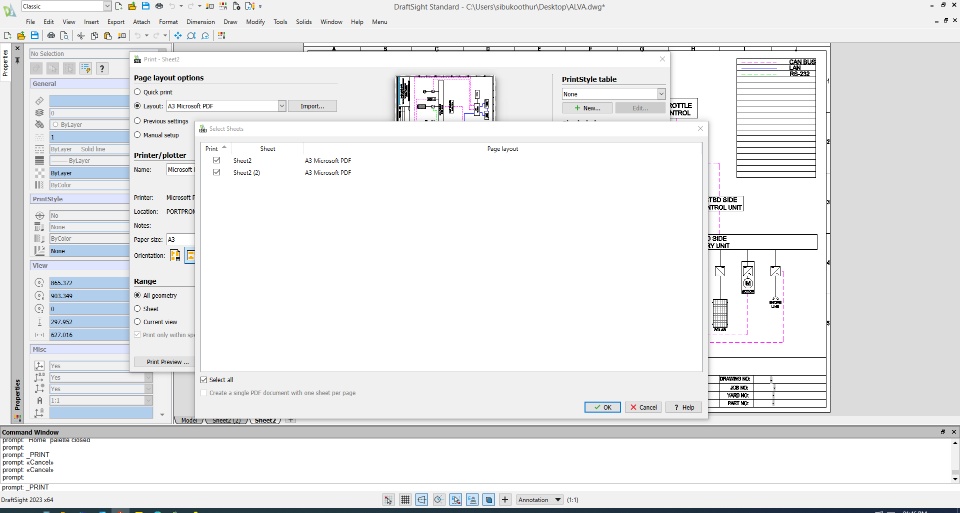Click Cancel in the Select Sheets dialog

[643, 407]
